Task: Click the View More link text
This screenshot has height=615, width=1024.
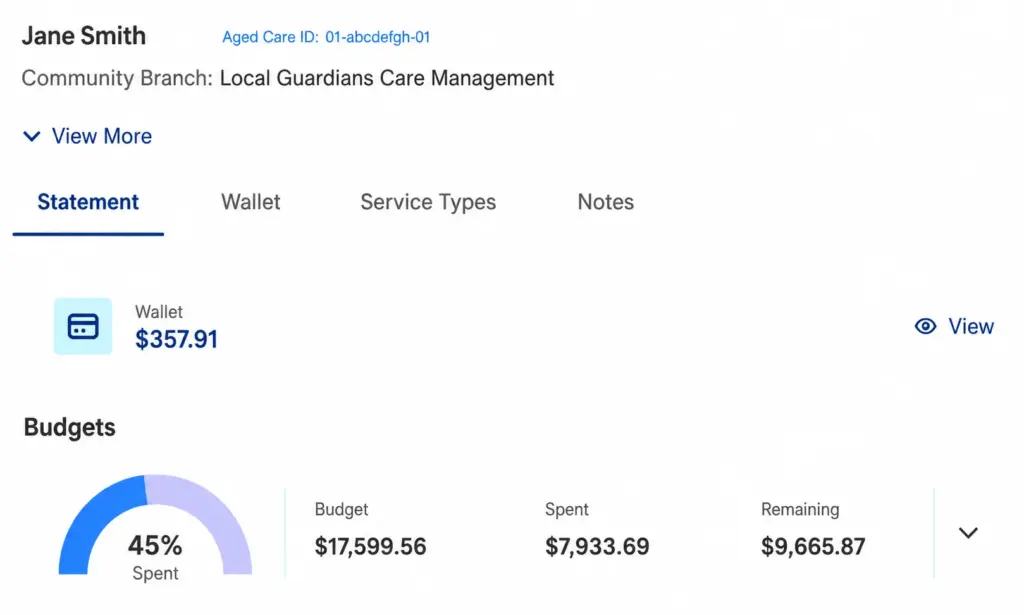Action: (102, 136)
